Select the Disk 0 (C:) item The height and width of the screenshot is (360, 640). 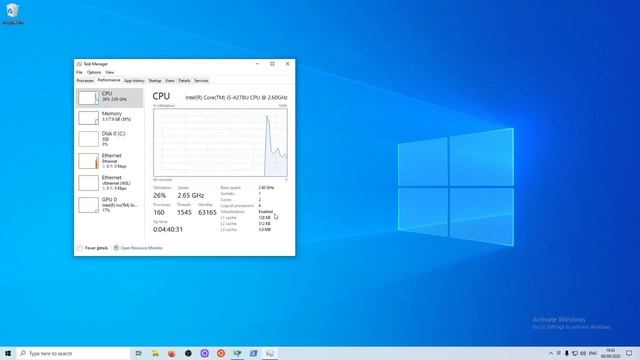coord(109,139)
